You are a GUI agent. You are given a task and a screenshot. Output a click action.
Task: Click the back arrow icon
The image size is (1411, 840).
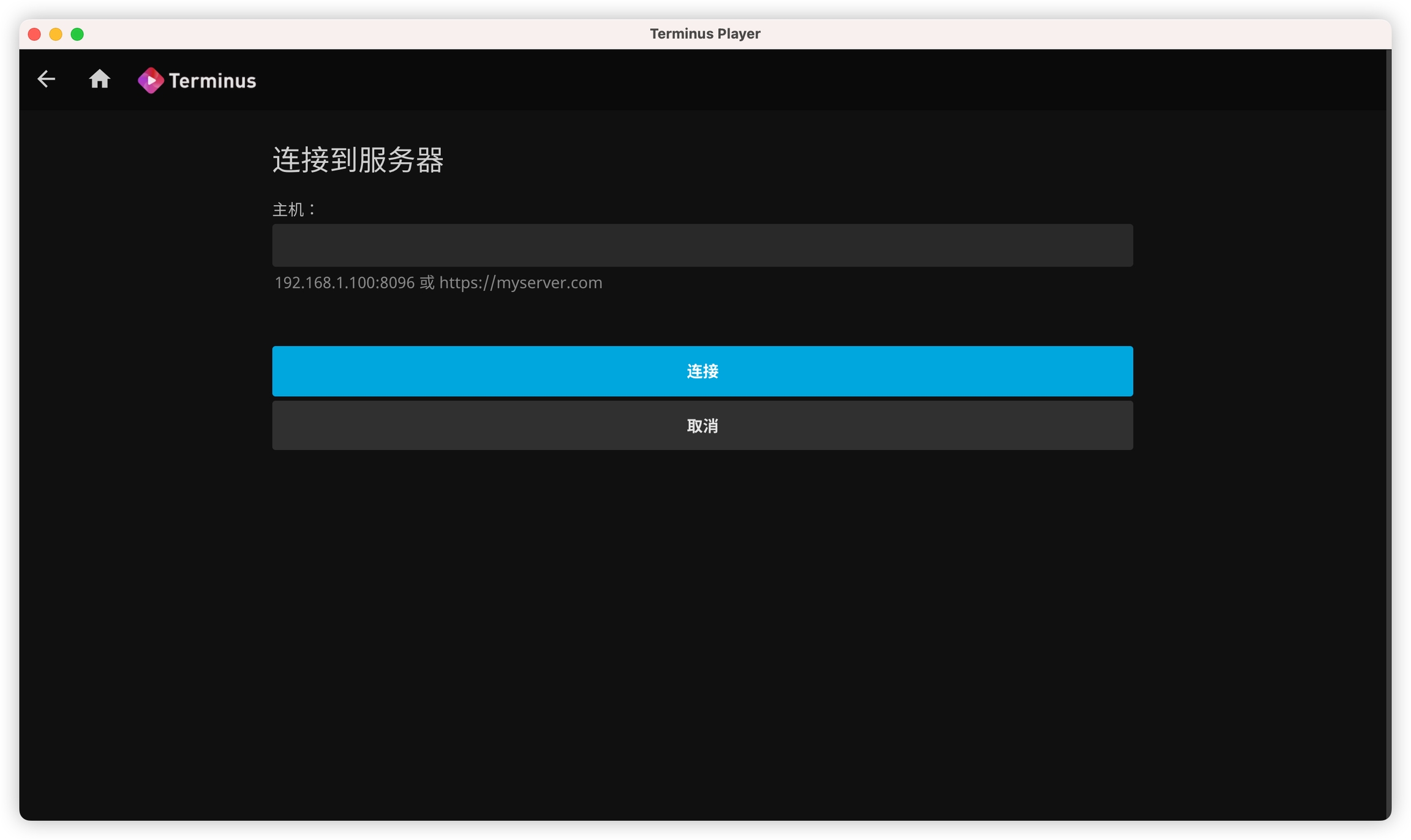[x=46, y=79]
